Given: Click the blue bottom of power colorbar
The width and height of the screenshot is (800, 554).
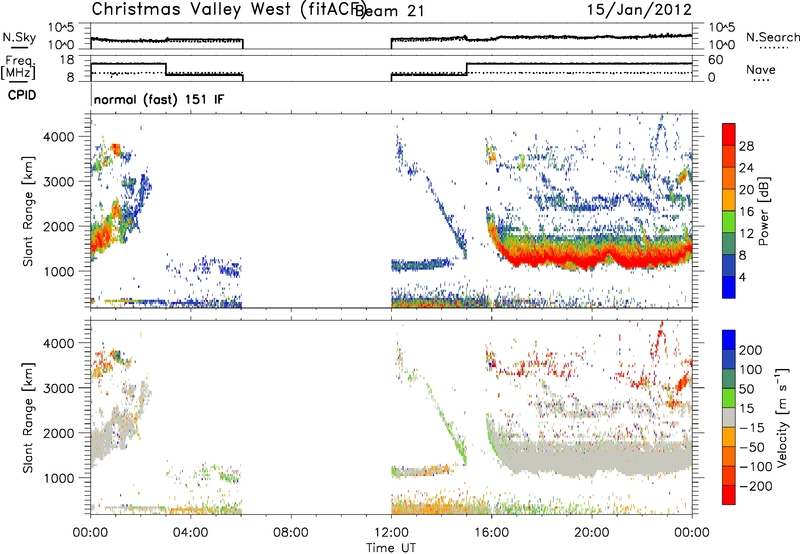Looking at the screenshot, I should [729, 287].
